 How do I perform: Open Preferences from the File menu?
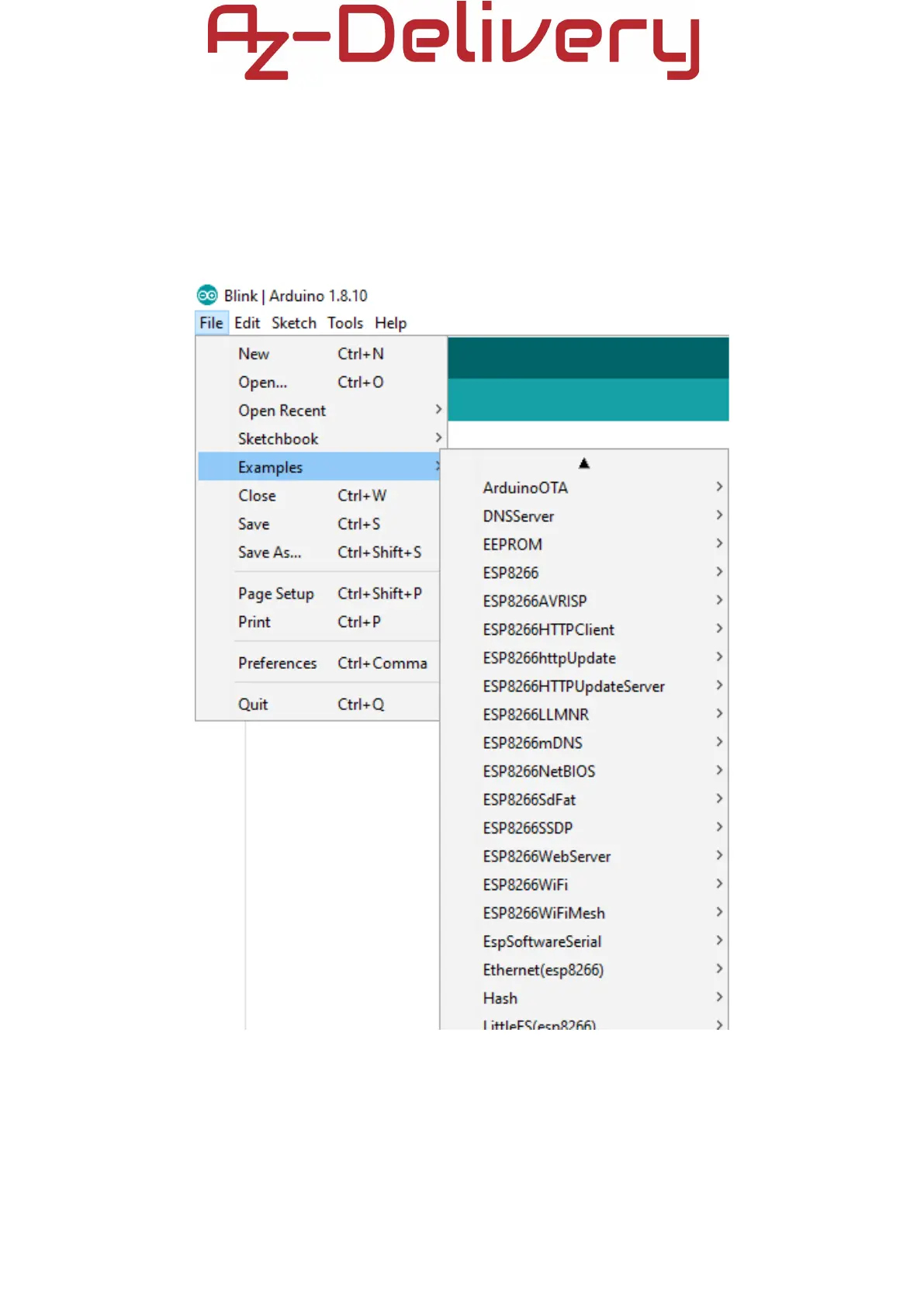tap(319, 663)
